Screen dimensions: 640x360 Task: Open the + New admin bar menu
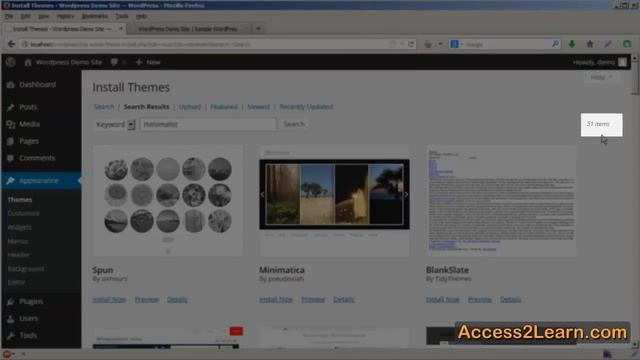(x=148, y=62)
